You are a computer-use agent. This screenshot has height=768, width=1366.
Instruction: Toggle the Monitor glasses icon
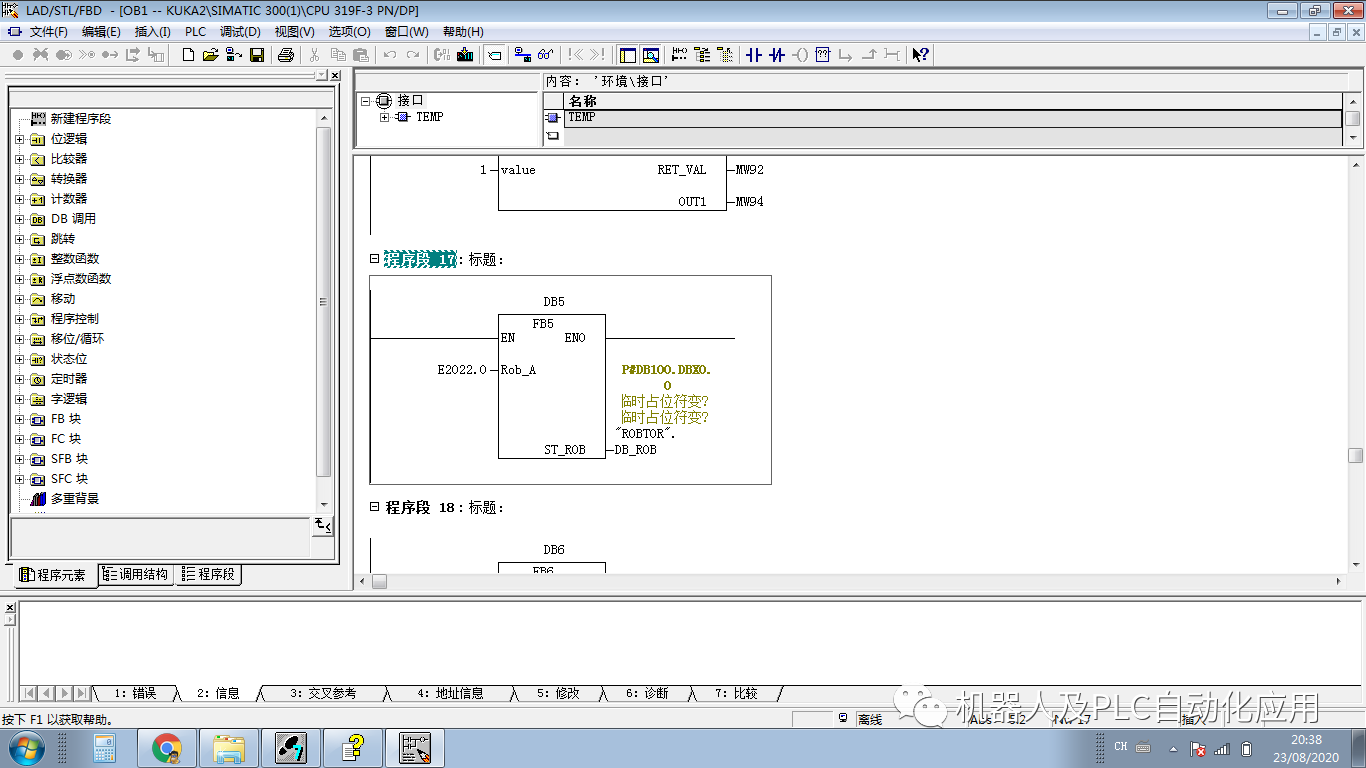coord(545,55)
